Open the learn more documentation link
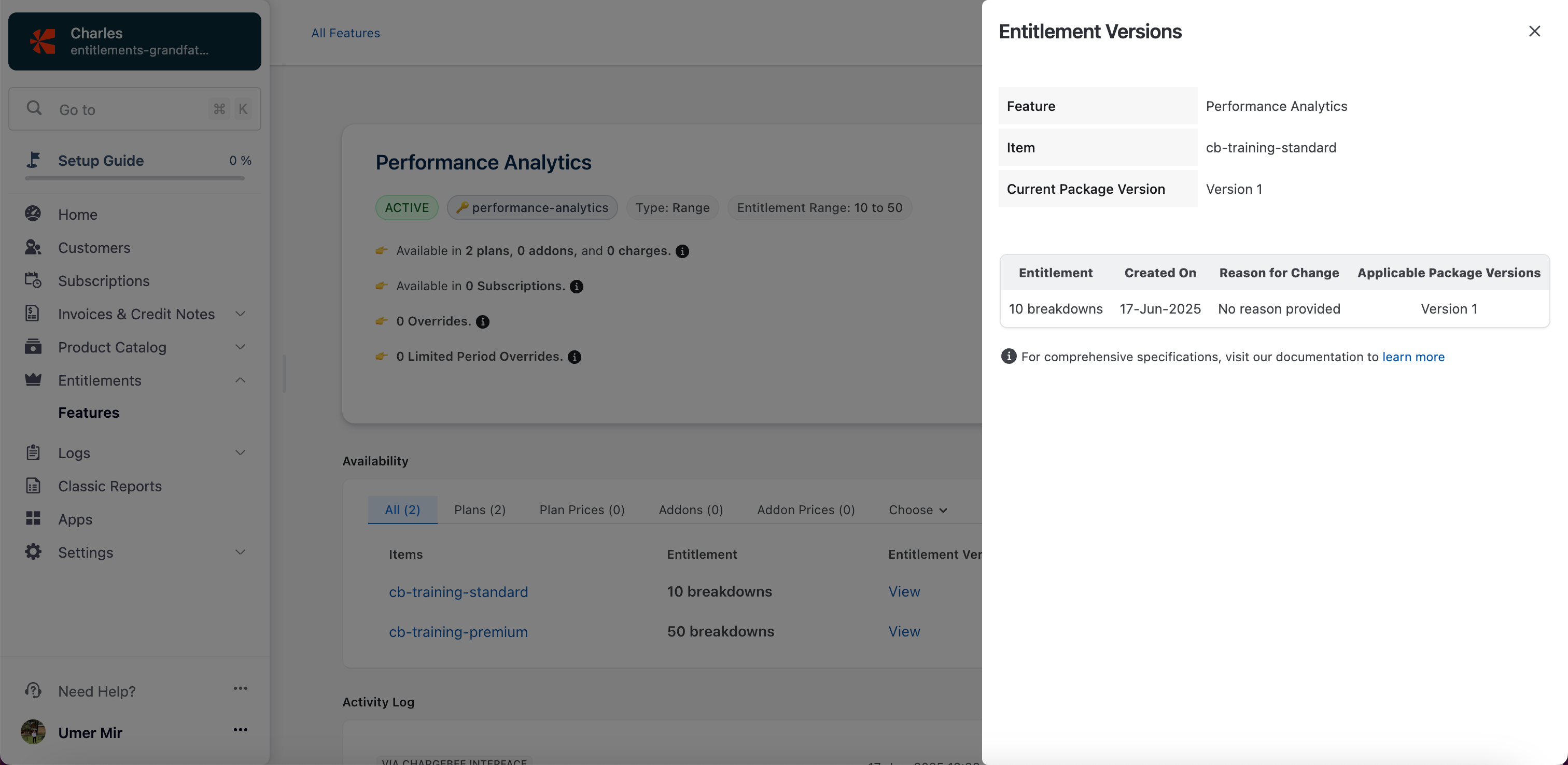Image resolution: width=1568 pixels, height=765 pixels. pyautogui.click(x=1413, y=357)
